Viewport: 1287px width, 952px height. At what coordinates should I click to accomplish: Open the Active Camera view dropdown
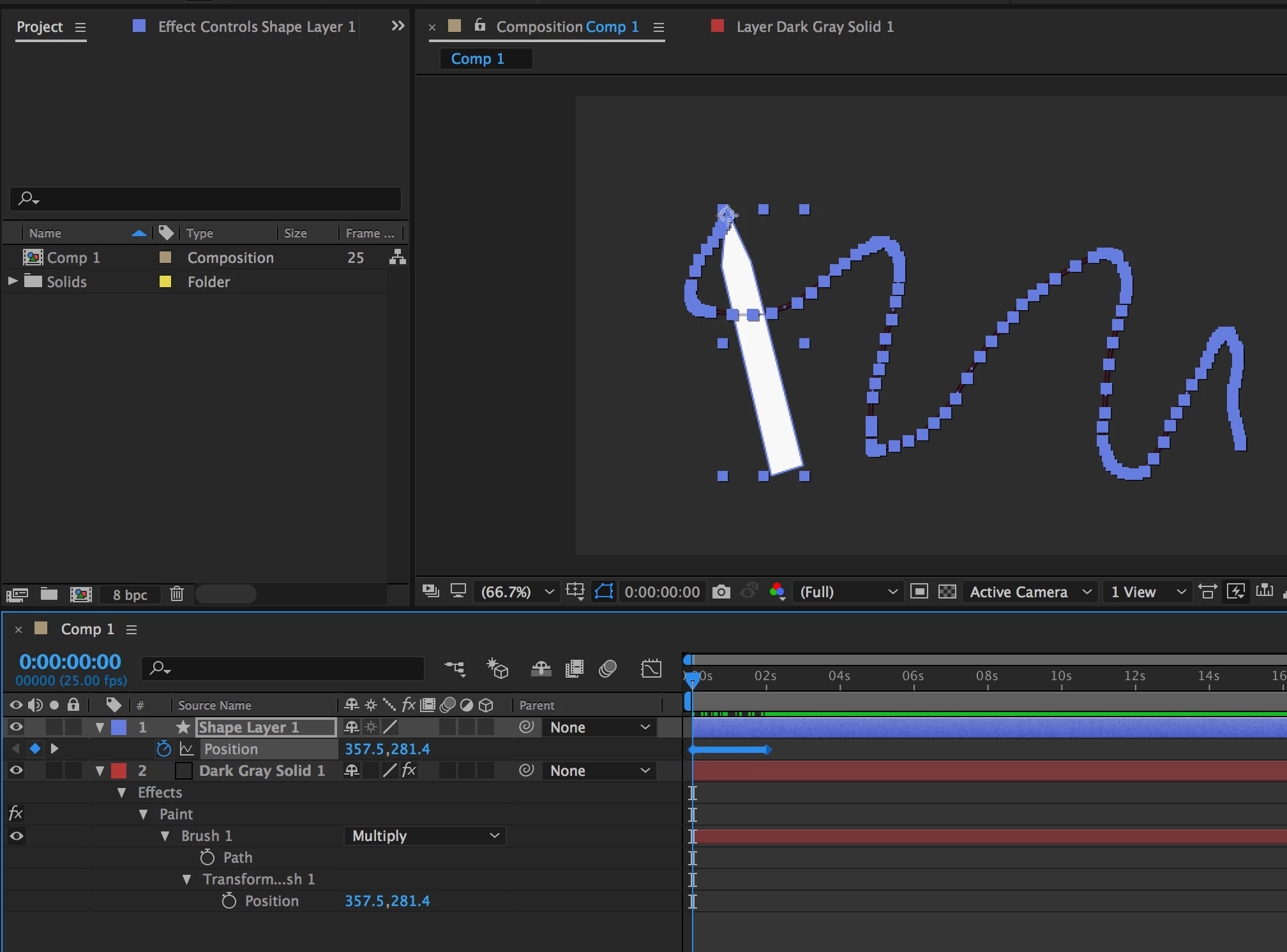(1030, 591)
